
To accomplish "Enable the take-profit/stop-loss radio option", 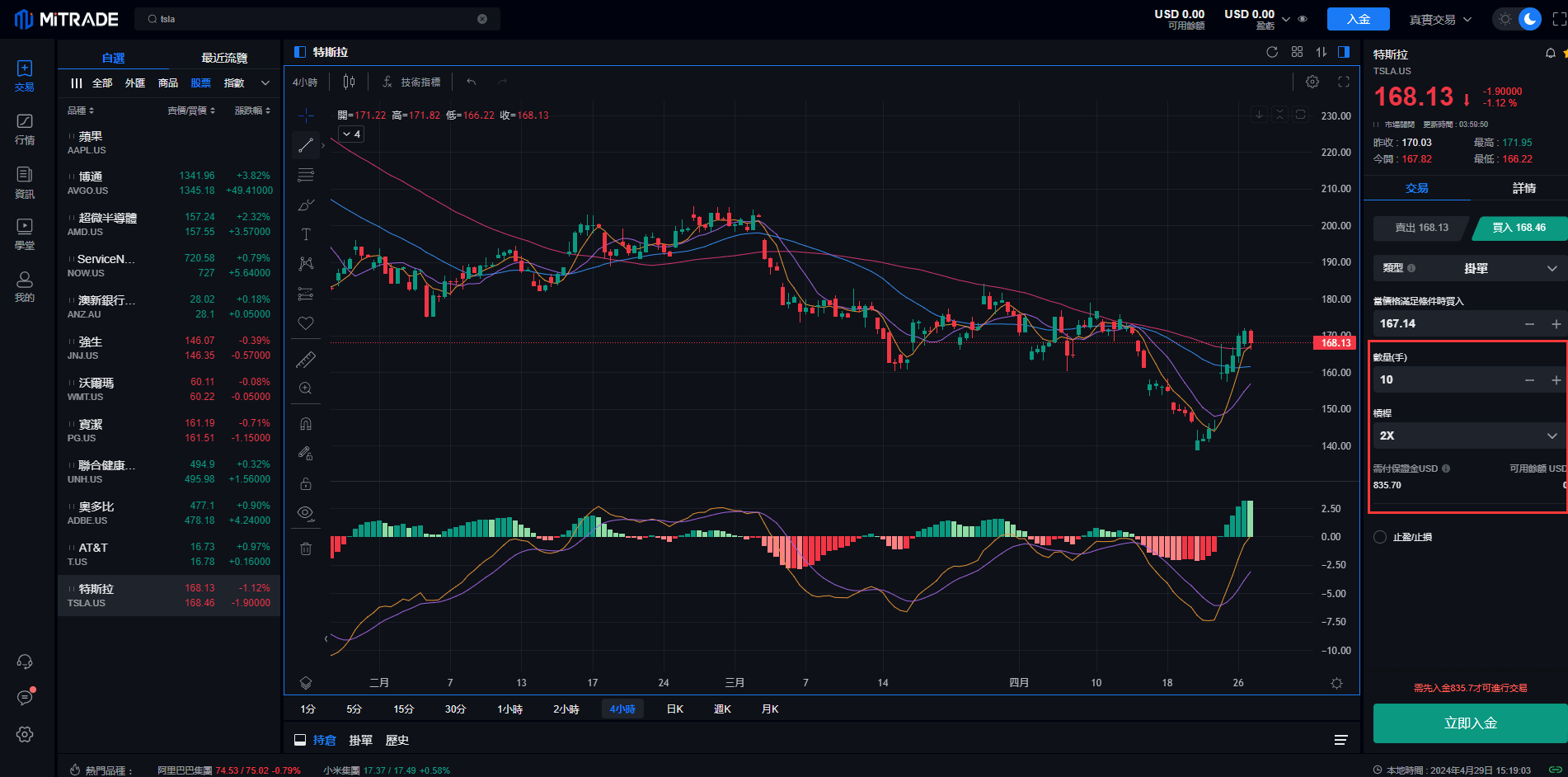I will (x=1380, y=537).
